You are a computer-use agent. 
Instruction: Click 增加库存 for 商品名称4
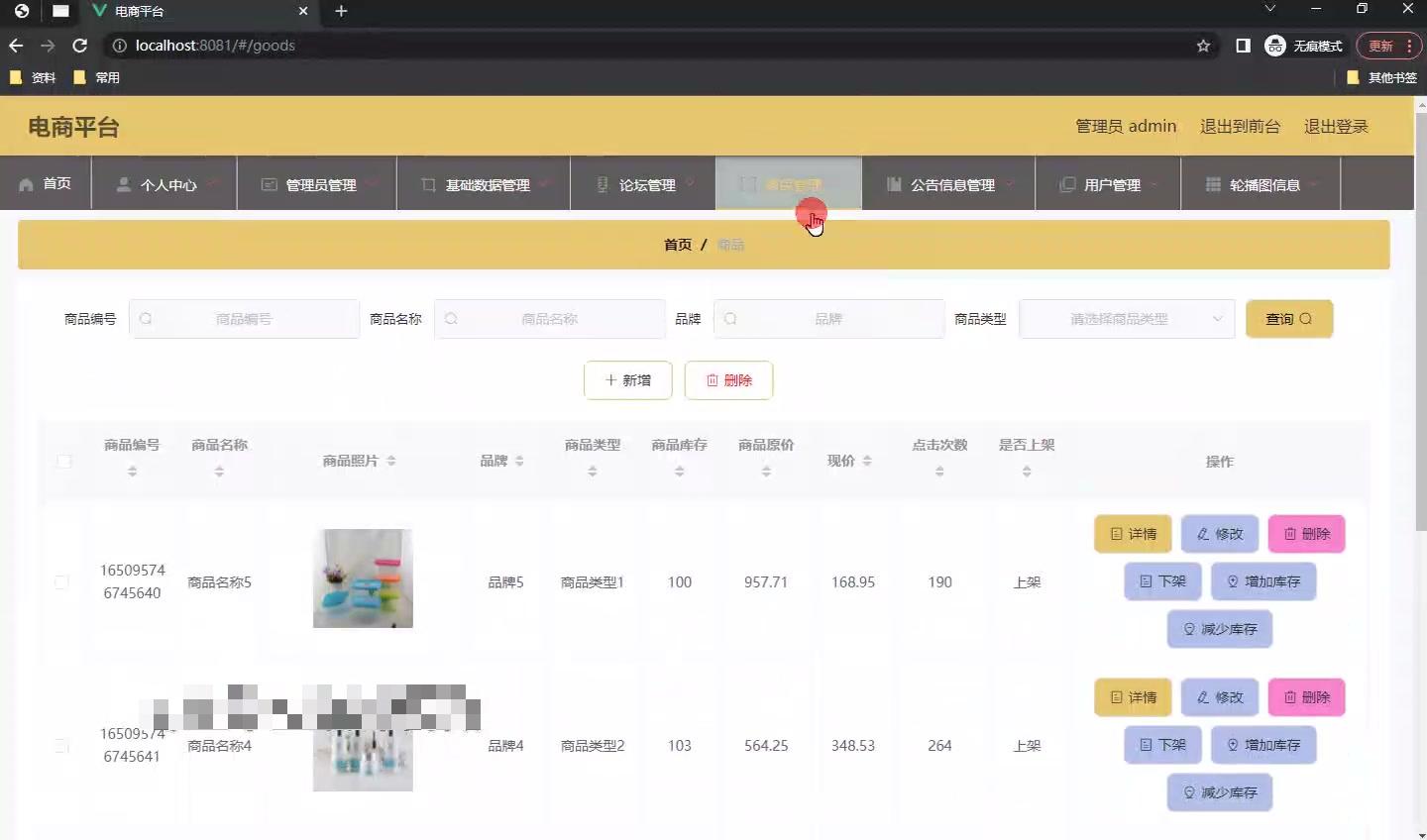point(1263,745)
